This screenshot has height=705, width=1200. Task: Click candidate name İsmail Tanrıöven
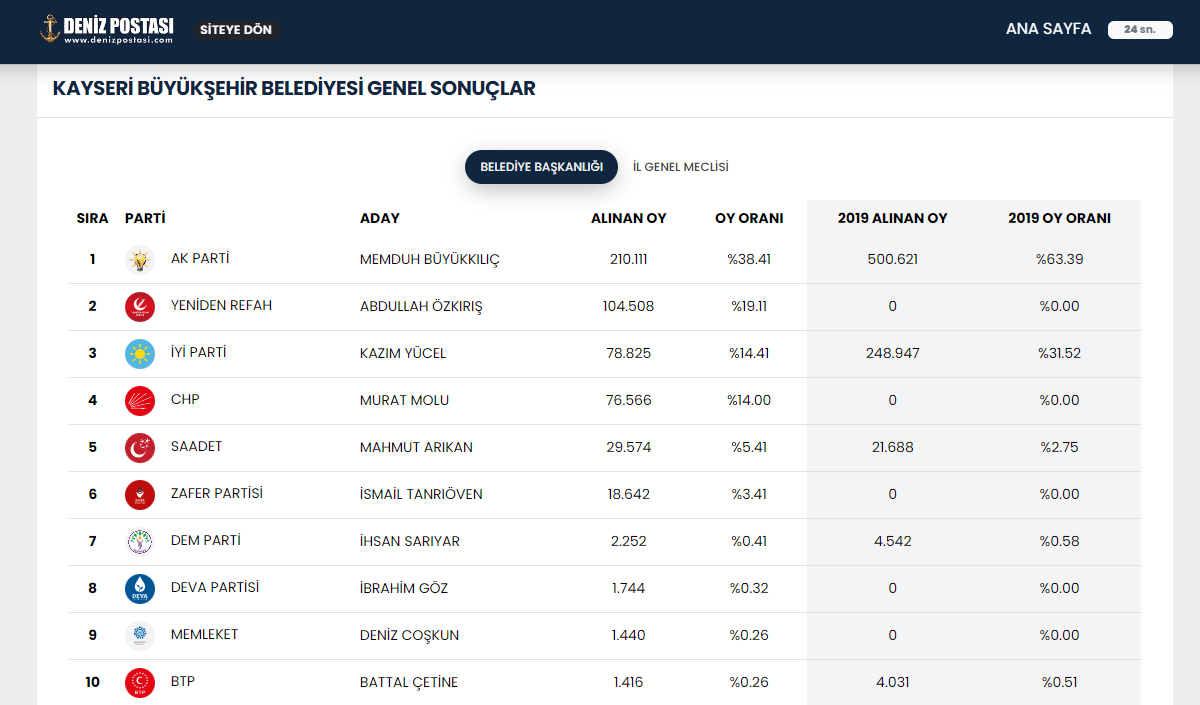point(421,494)
